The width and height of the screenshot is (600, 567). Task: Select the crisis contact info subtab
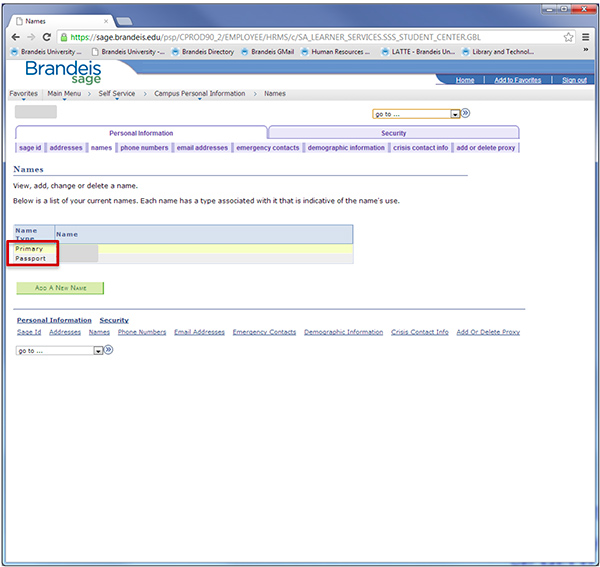tap(421, 148)
